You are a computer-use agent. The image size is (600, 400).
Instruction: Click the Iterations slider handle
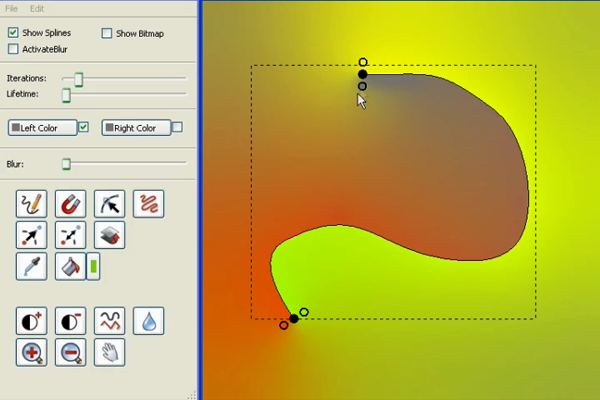[x=78, y=80]
